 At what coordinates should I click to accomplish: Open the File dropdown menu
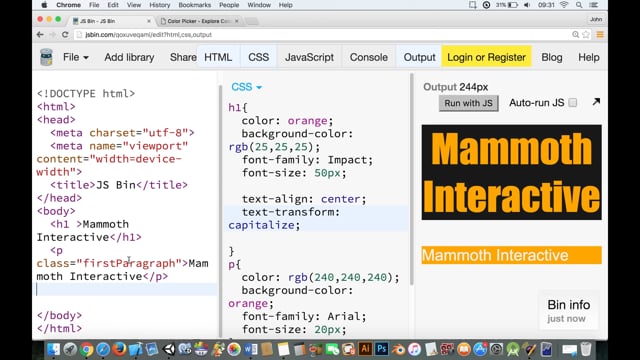[76, 57]
